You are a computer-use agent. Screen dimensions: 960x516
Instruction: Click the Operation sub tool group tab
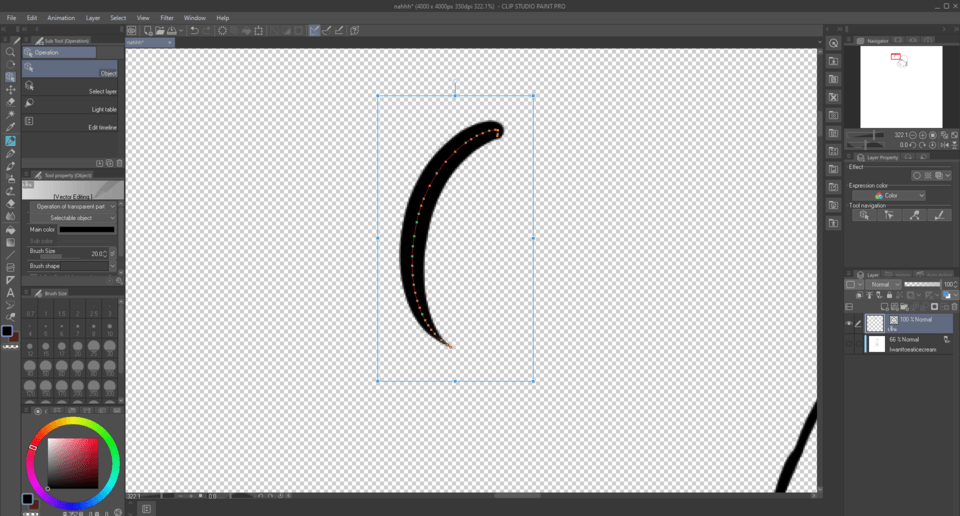(59, 53)
